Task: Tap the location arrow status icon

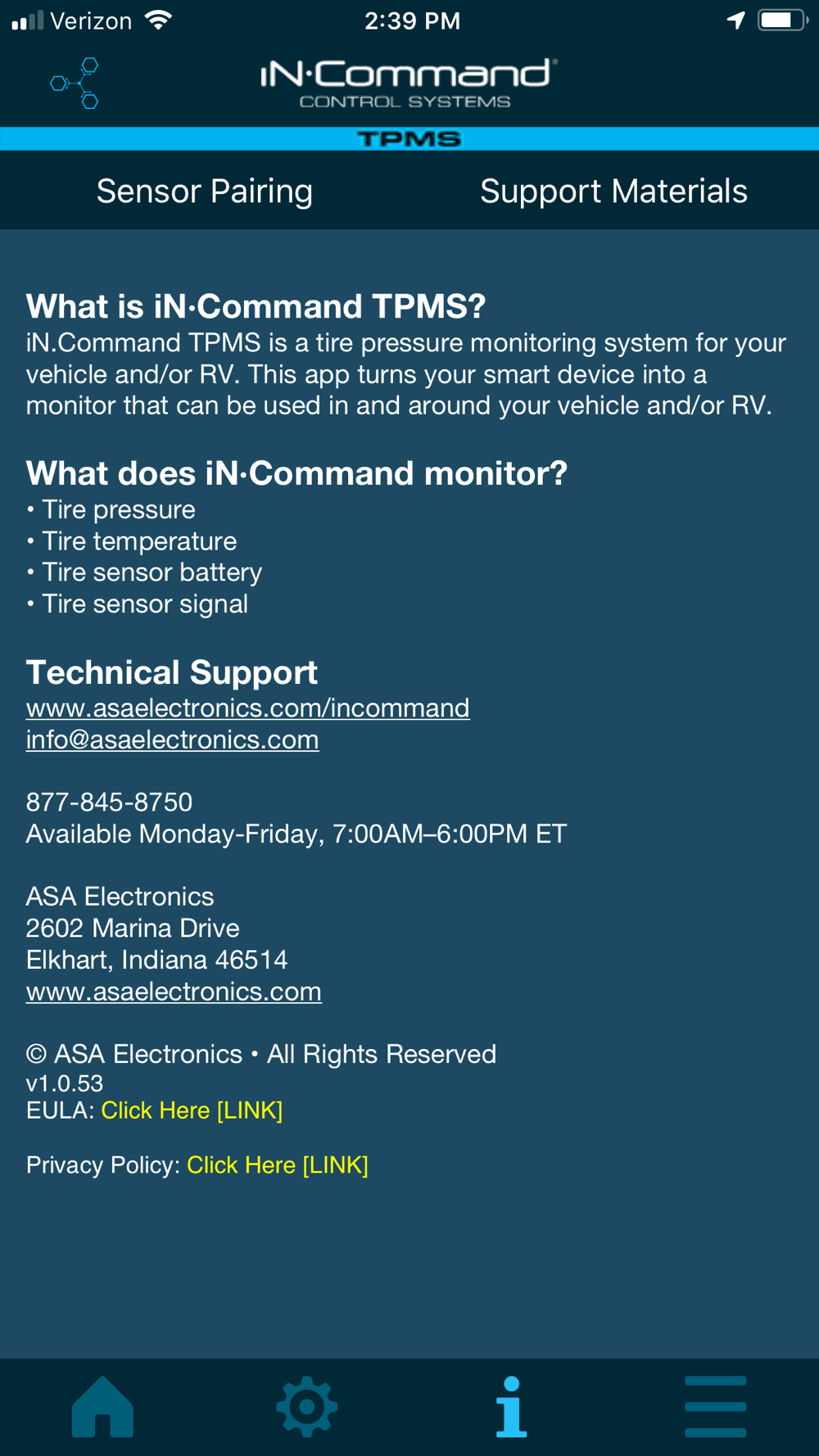Action: point(736,20)
